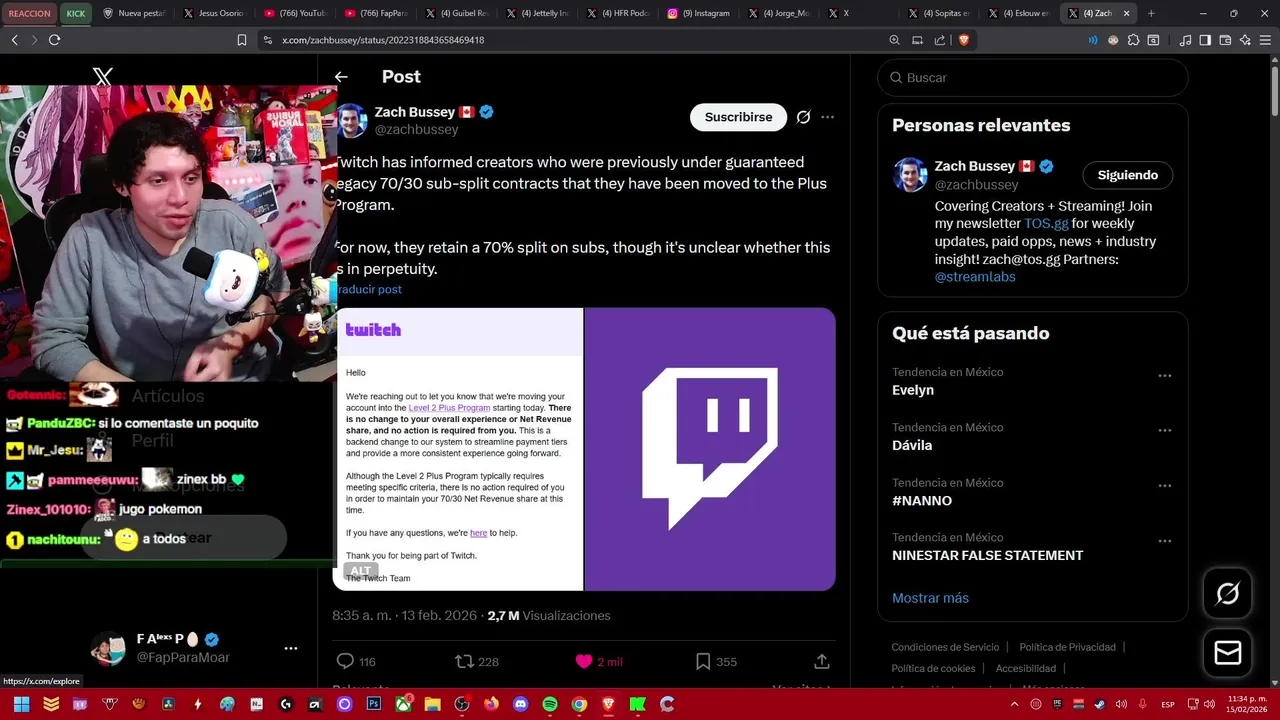1280x720 pixels.
Task: Open Grok icon beside Suscribirse button
Action: (803, 117)
